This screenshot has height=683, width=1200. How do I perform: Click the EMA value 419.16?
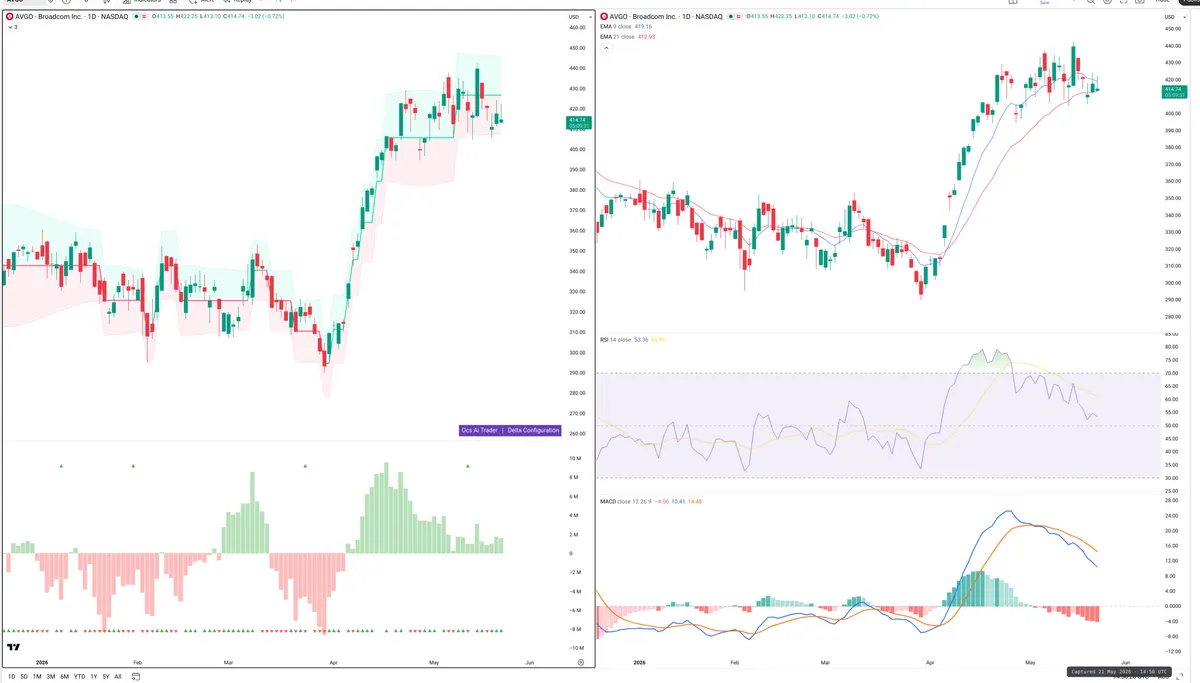(642, 27)
